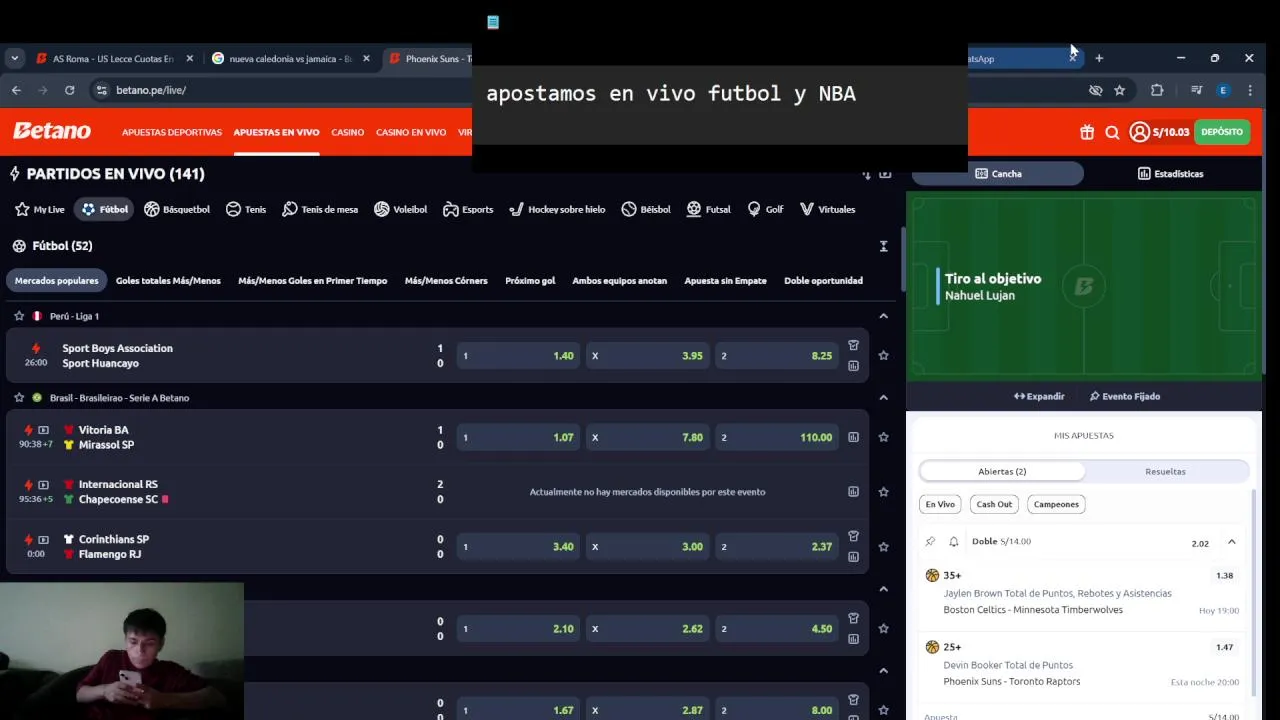Open stats icon for Internacional RS match
Viewport: 1280px width, 720px height.
(853, 492)
